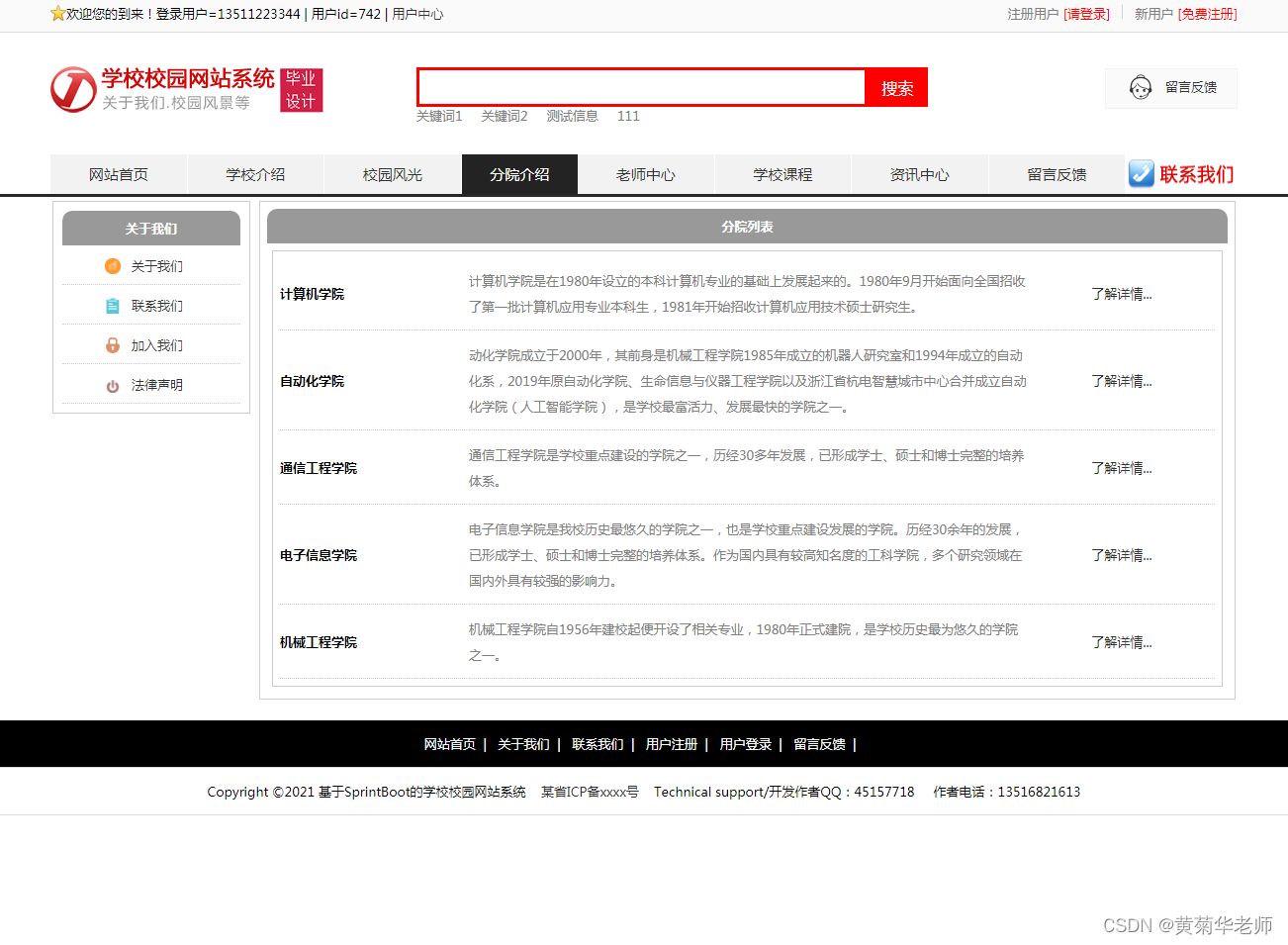Image resolution: width=1288 pixels, height=945 pixels.
Task: Click footer 联系我们 link
Action: [598, 744]
